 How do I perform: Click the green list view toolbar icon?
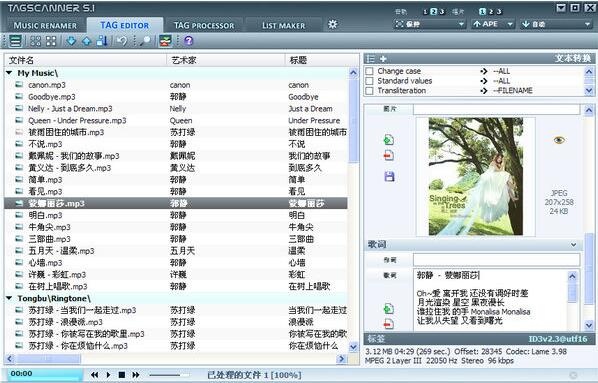click(x=15, y=40)
